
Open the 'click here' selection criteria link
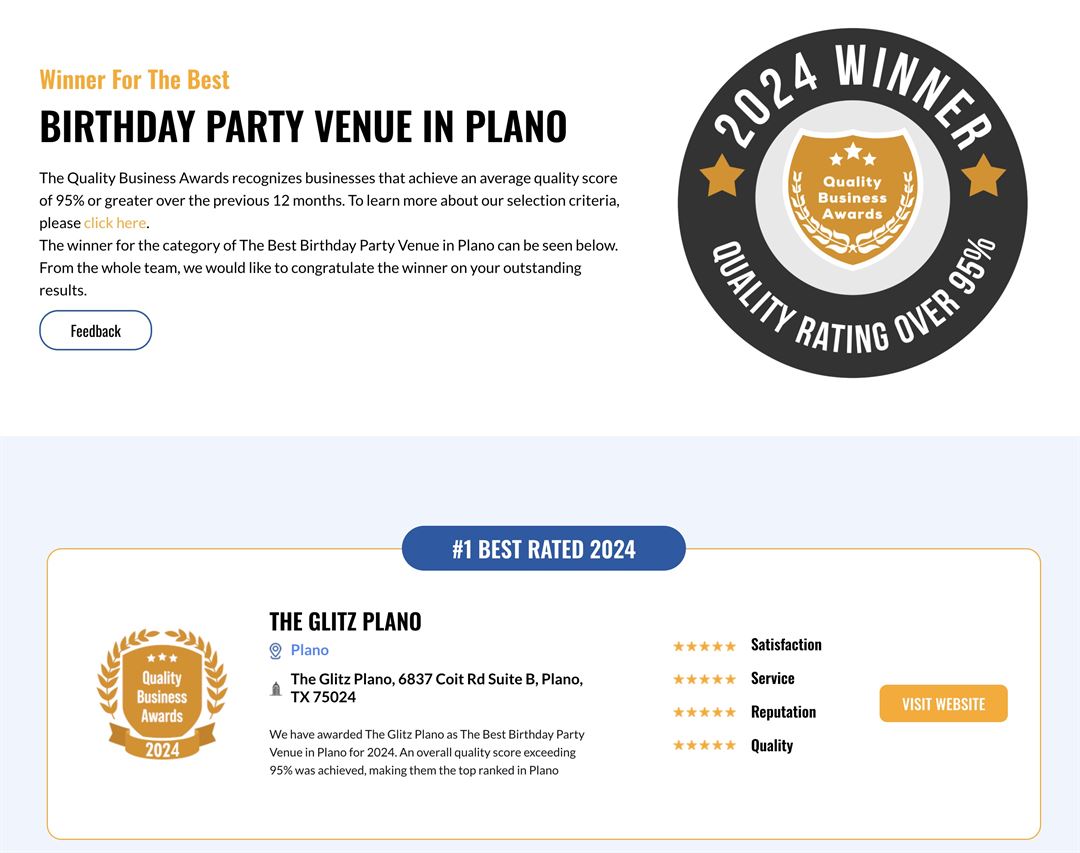(x=115, y=223)
